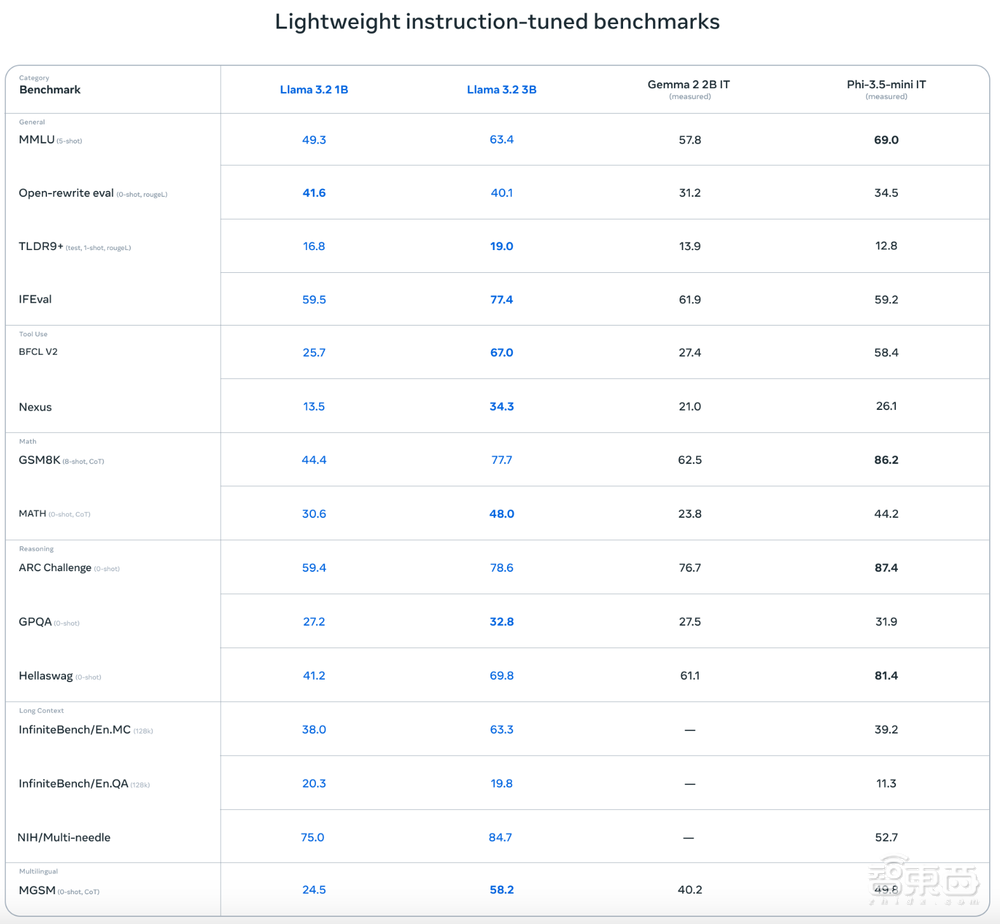Click the ARC Challenge benchmark label

point(56,568)
